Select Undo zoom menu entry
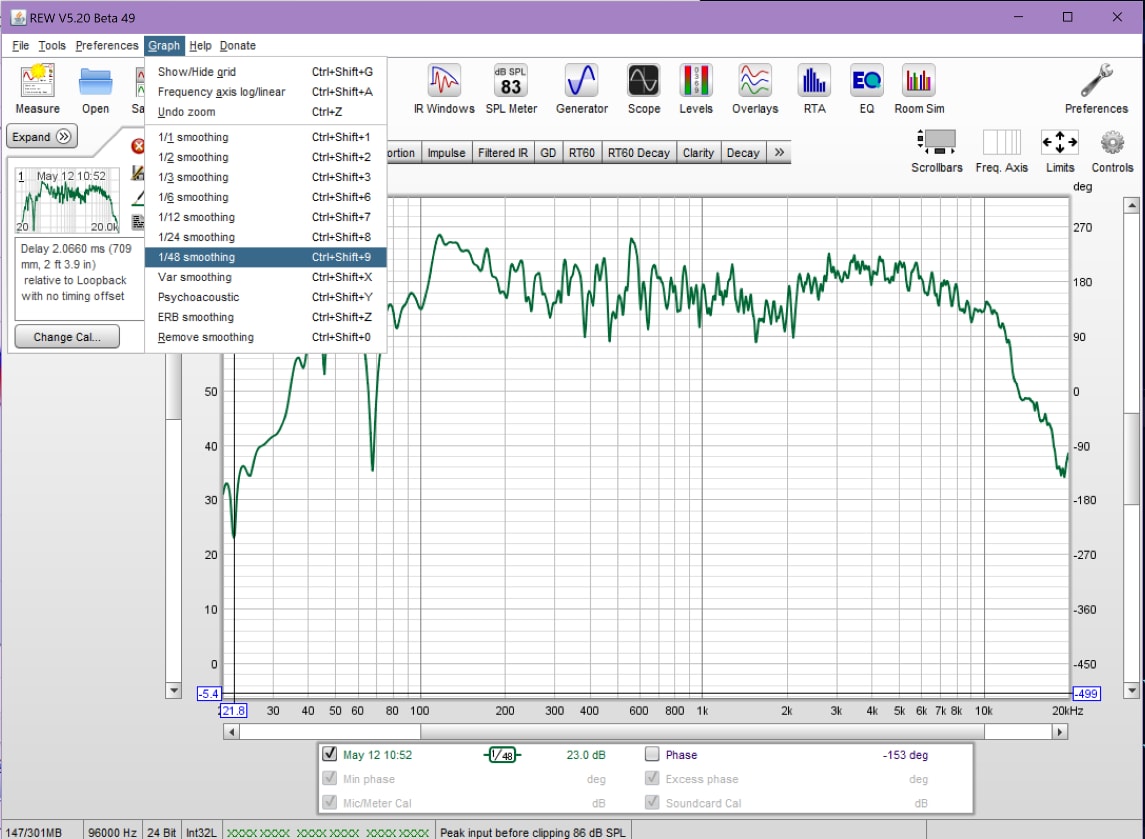The width and height of the screenshot is (1145, 839). (x=265, y=112)
